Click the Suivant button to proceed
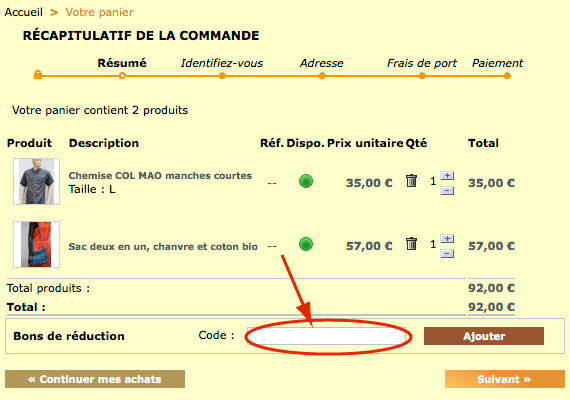The width and height of the screenshot is (570, 400). click(x=505, y=379)
